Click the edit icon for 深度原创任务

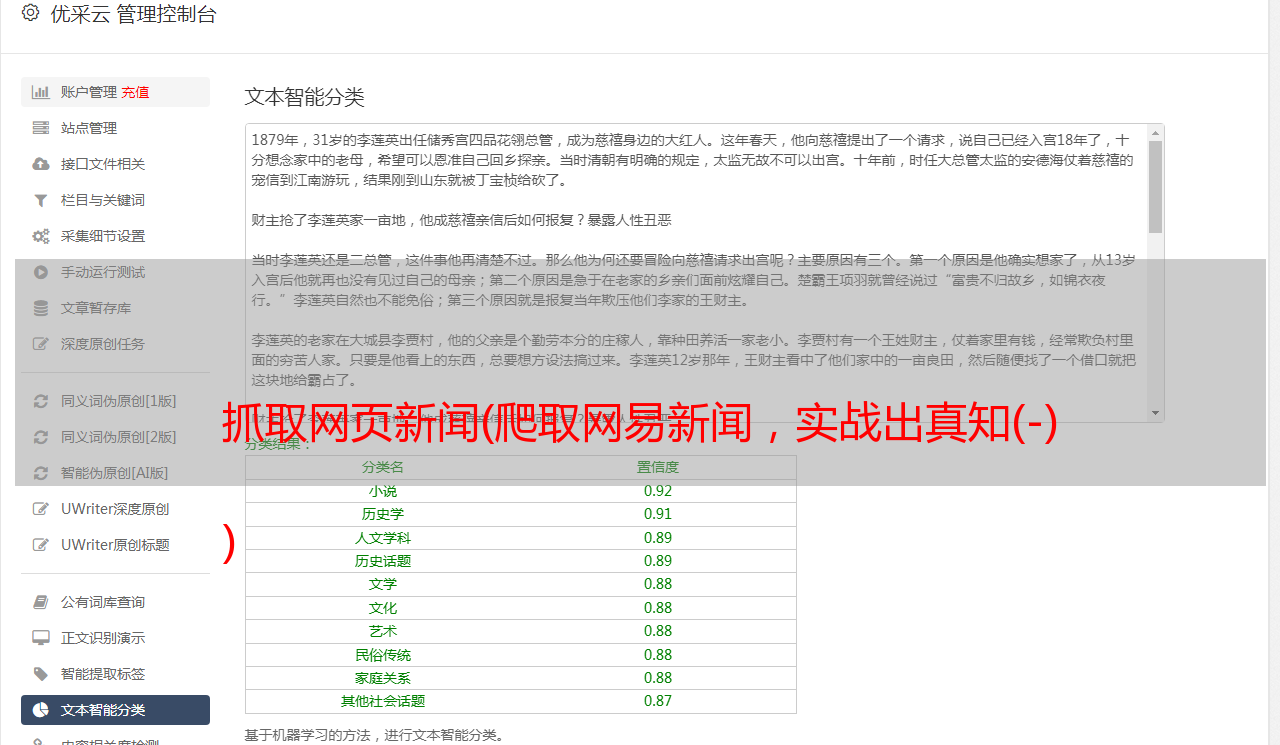click(x=41, y=344)
